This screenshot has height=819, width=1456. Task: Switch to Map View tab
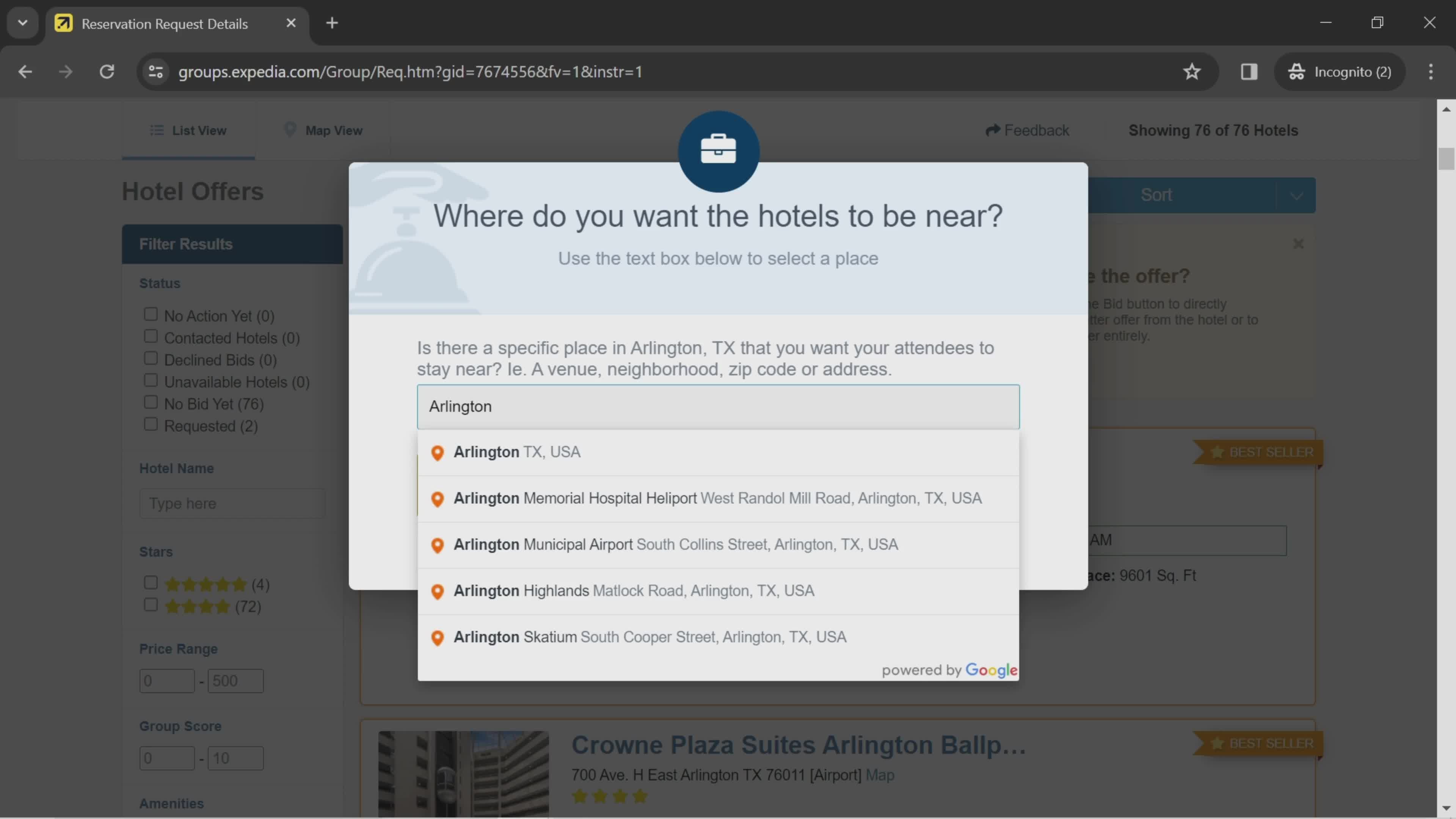(323, 130)
